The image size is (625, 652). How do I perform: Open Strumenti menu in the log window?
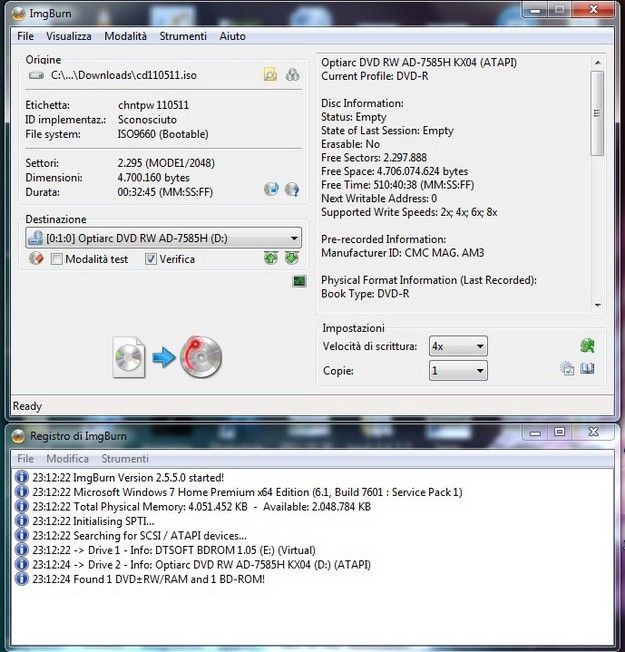point(125,459)
